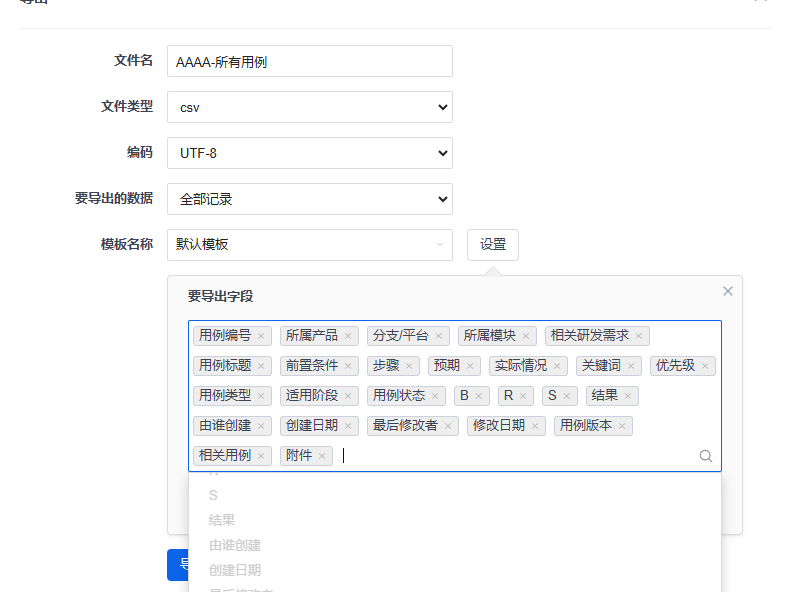Image resolution: width=789 pixels, height=592 pixels.
Task: Remove the 优先级 field tag
Action: pos(704,366)
